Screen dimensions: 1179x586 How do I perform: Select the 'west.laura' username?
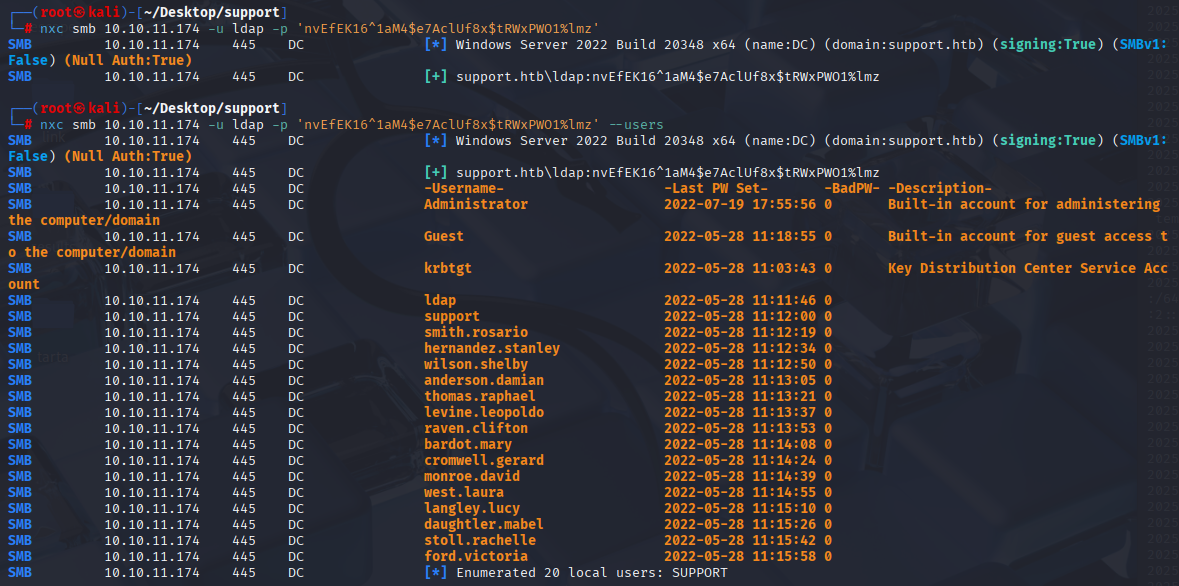pos(464,493)
